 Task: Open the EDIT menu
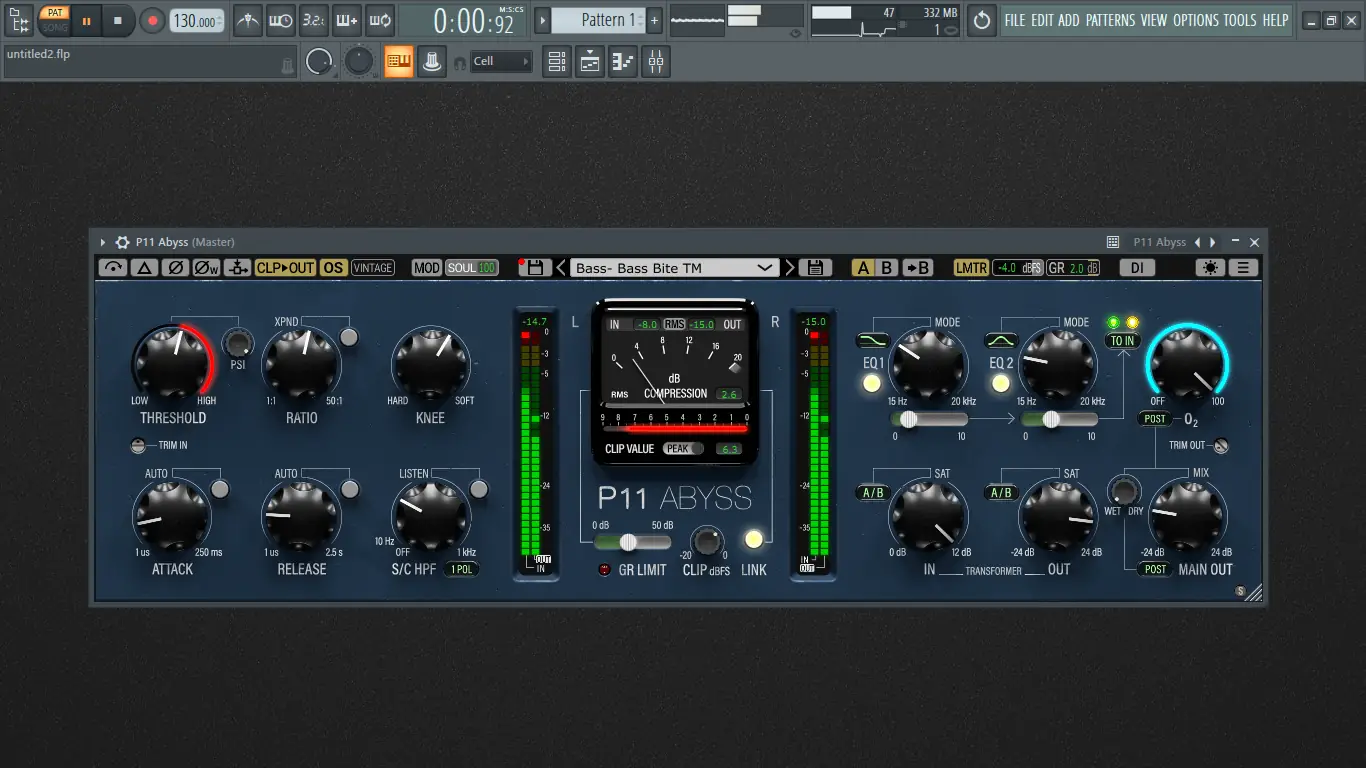[1041, 20]
